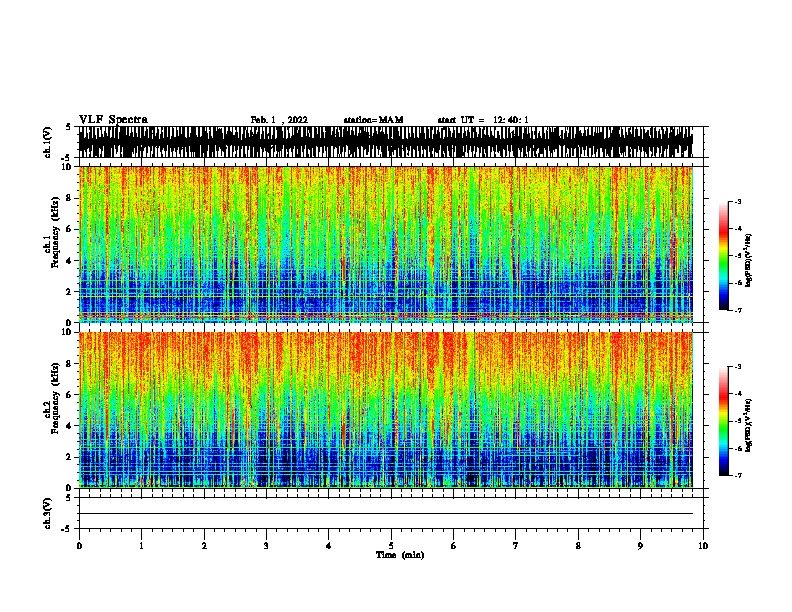Click time axis tick label "6"
The height and width of the screenshot is (612, 792).
point(454,546)
